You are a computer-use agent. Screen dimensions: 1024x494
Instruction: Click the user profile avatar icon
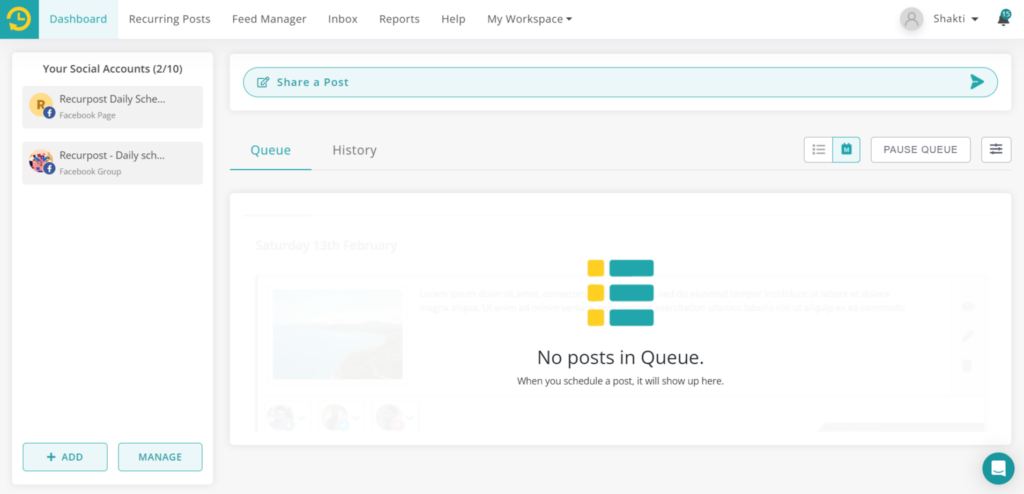point(911,19)
